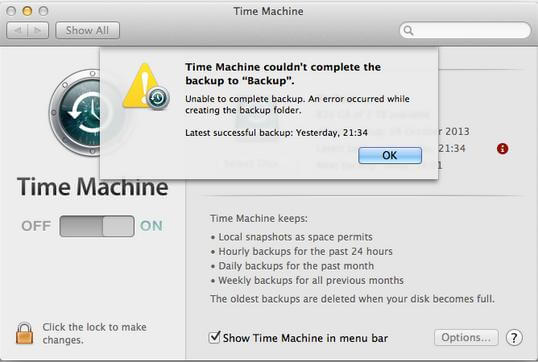
Task: Click 'Local snapshots as space permits' line
Action: 295,237
